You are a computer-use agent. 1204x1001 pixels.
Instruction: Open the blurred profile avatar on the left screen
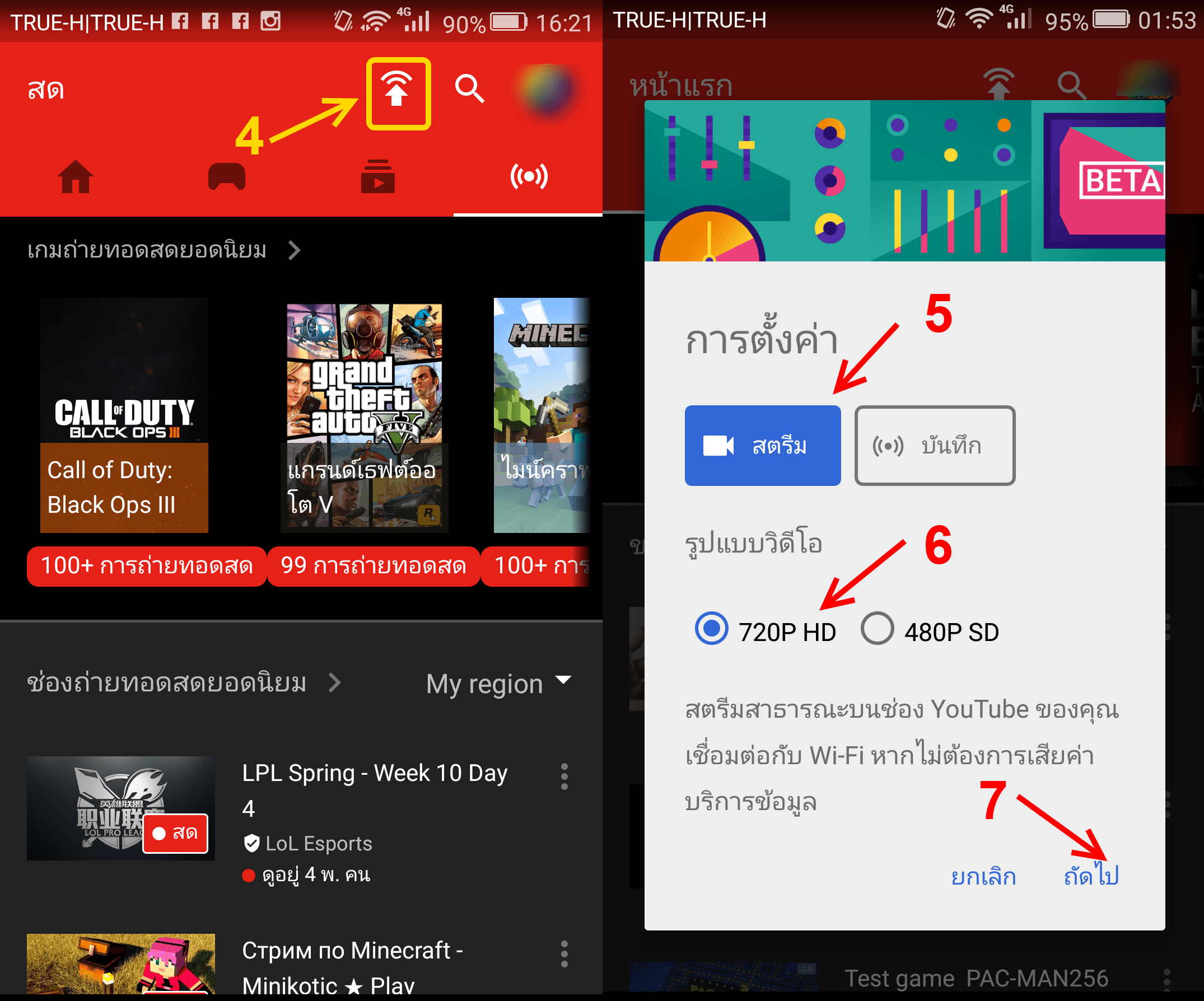tap(547, 89)
